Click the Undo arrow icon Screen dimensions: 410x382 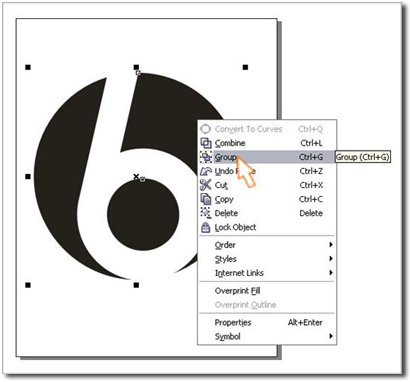point(206,171)
